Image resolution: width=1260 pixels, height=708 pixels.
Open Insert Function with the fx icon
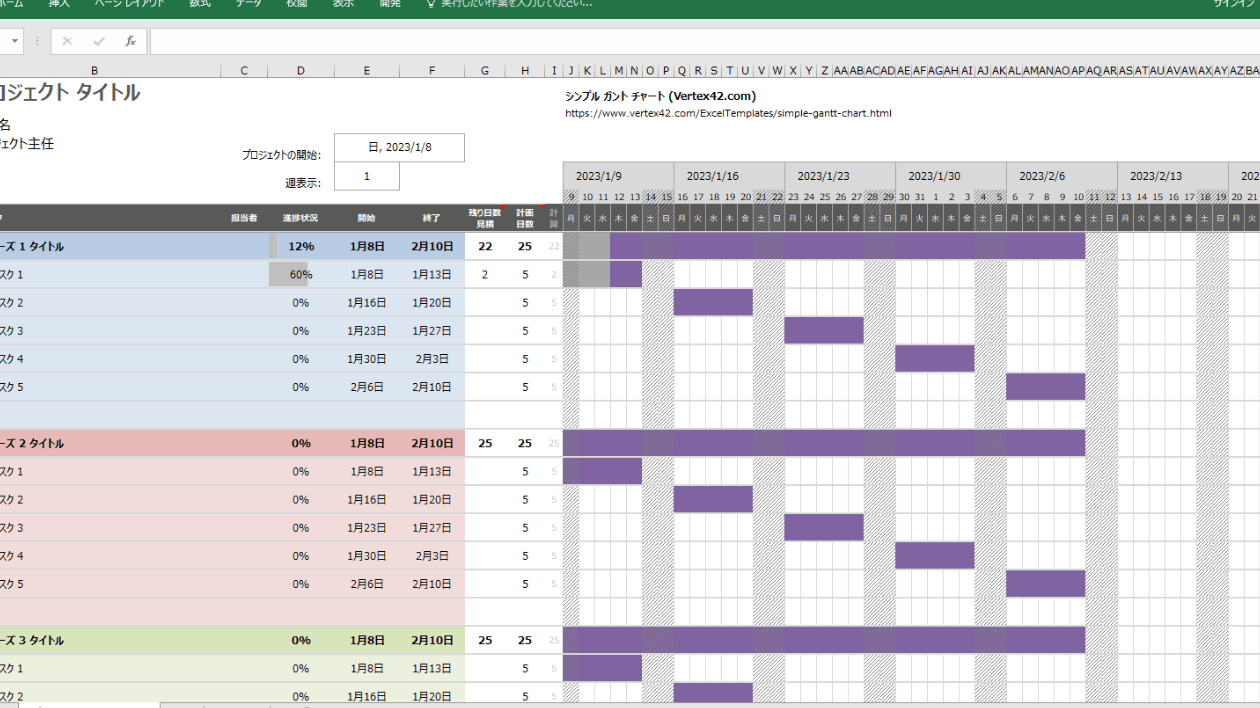click(x=130, y=41)
